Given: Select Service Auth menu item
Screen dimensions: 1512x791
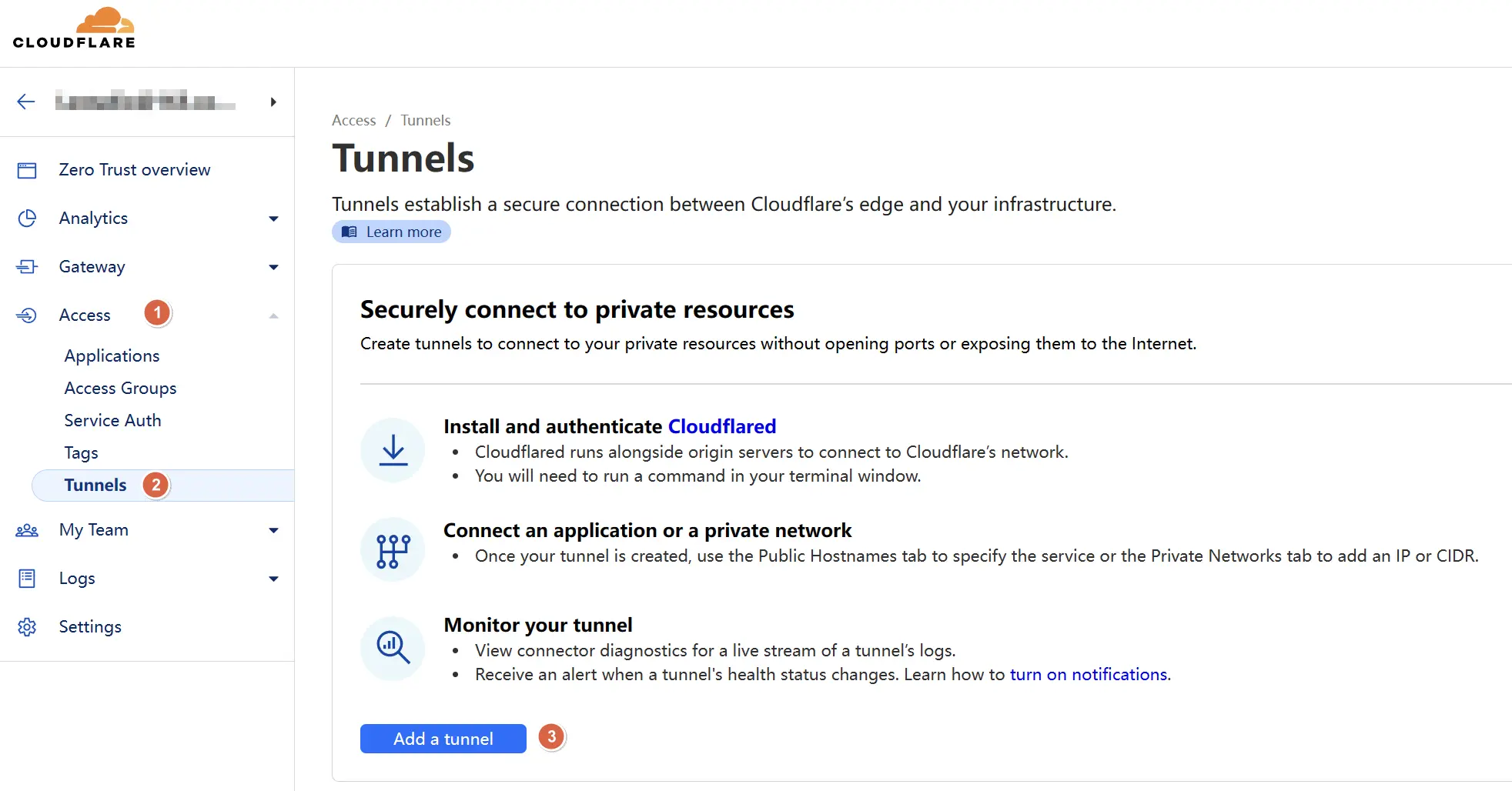Looking at the screenshot, I should [112, 421].
